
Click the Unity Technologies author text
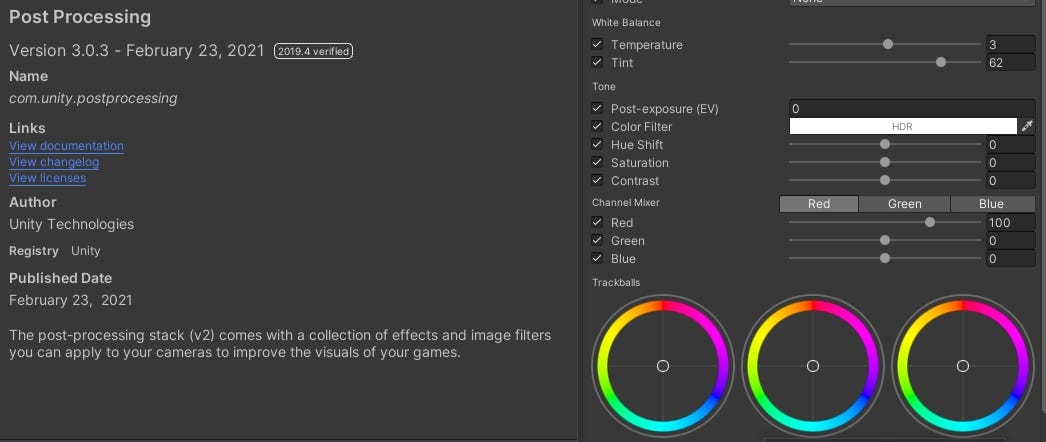click(x=71, y=224)
